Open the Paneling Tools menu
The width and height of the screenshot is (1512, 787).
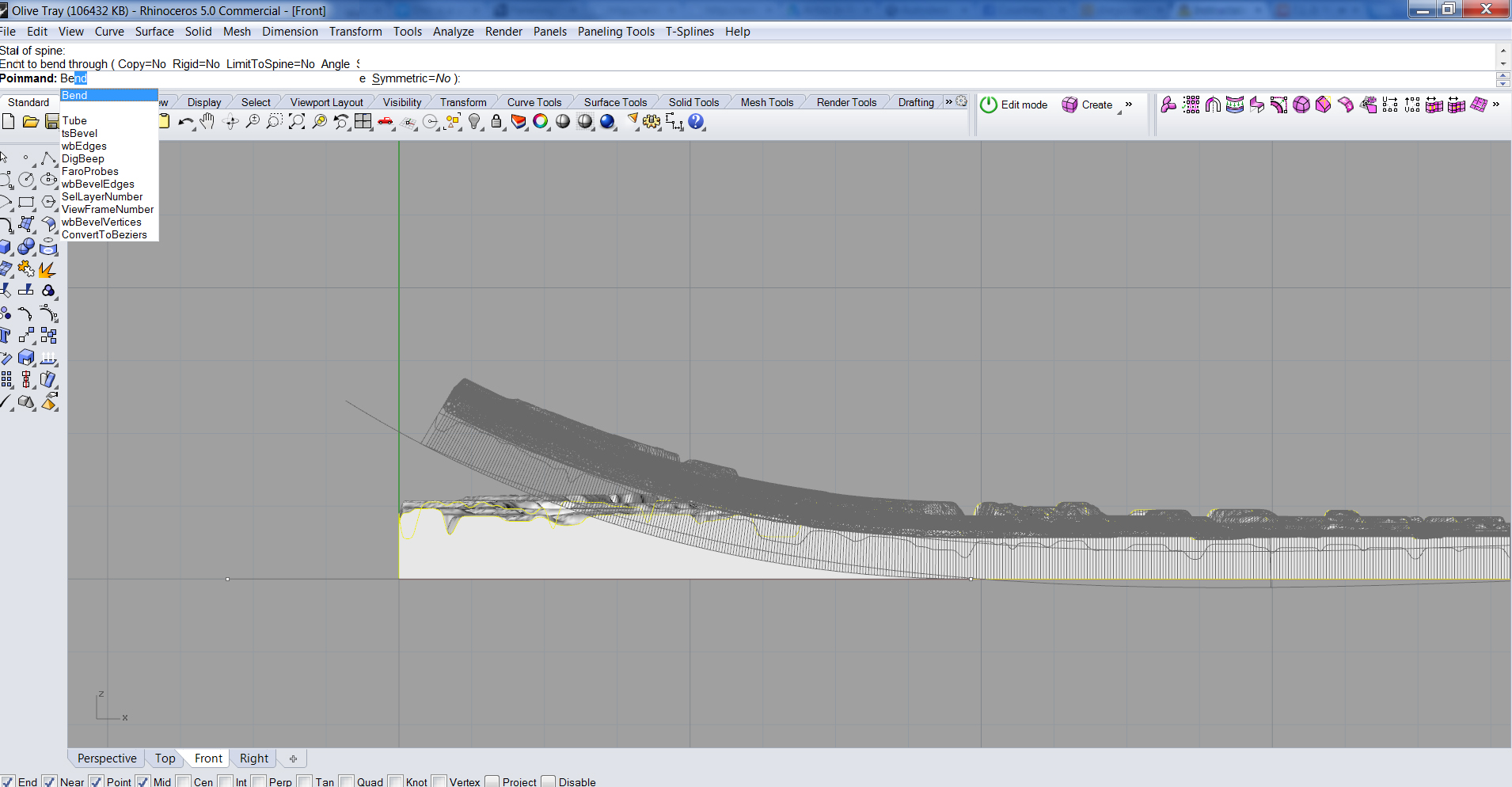(x=616, y=32)
